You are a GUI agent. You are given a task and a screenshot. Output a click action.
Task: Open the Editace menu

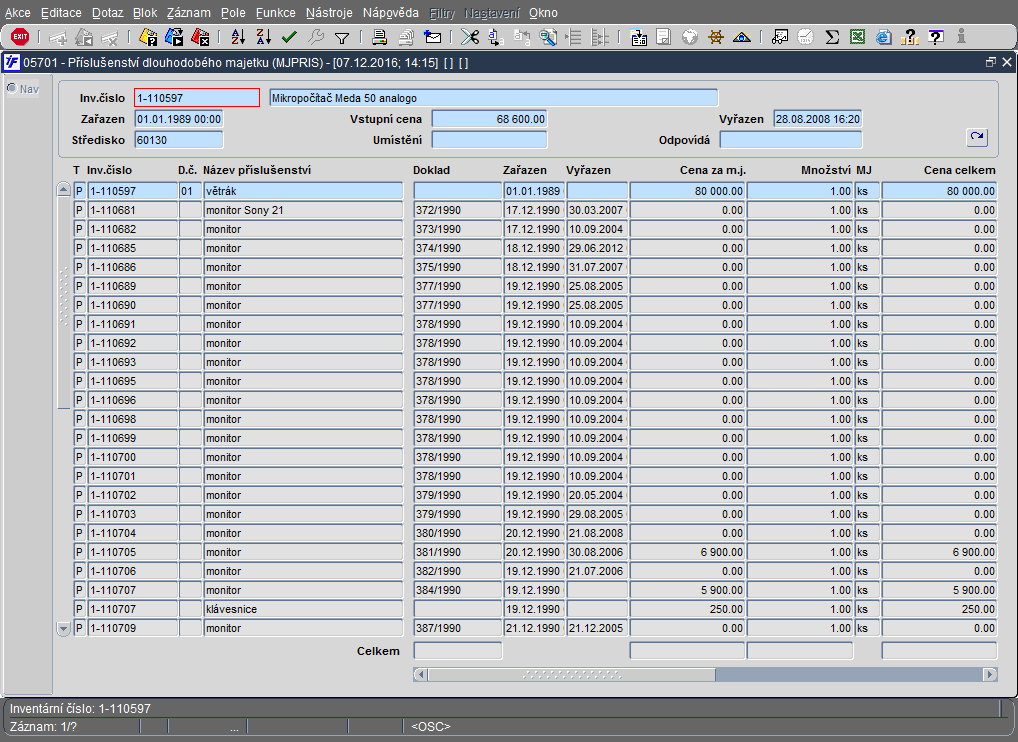pyautogui.click(x=61, y=12)
